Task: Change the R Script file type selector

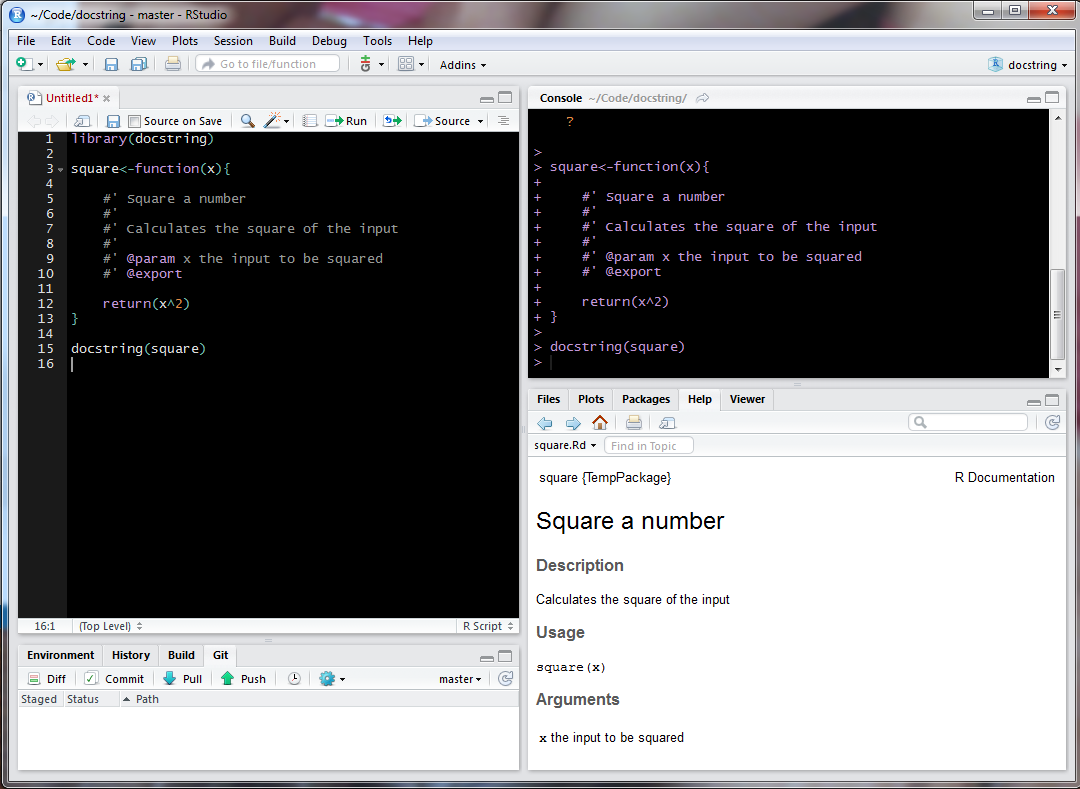Action: pos(488,626)
